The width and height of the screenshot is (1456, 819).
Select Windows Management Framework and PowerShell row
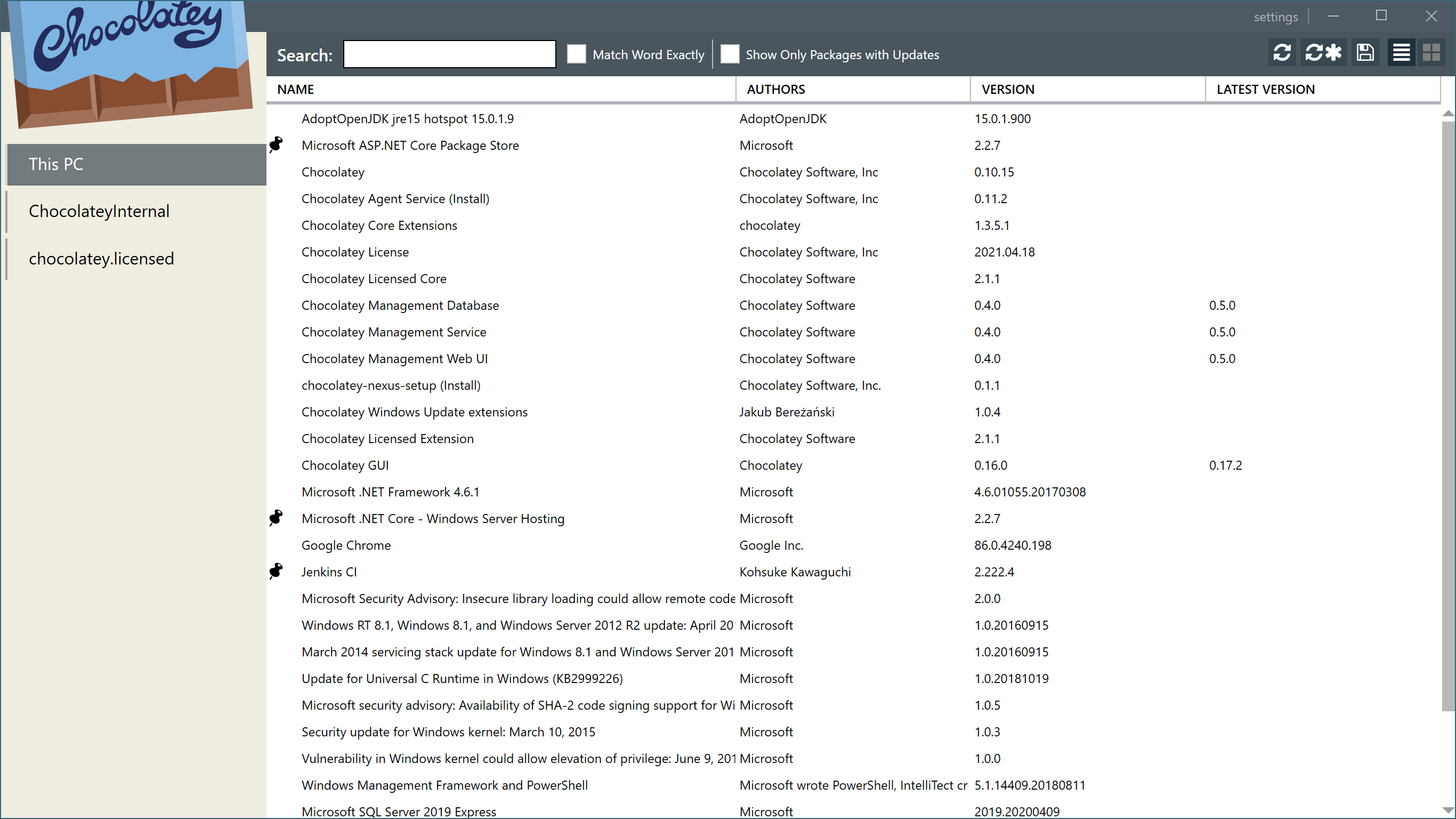853,785
